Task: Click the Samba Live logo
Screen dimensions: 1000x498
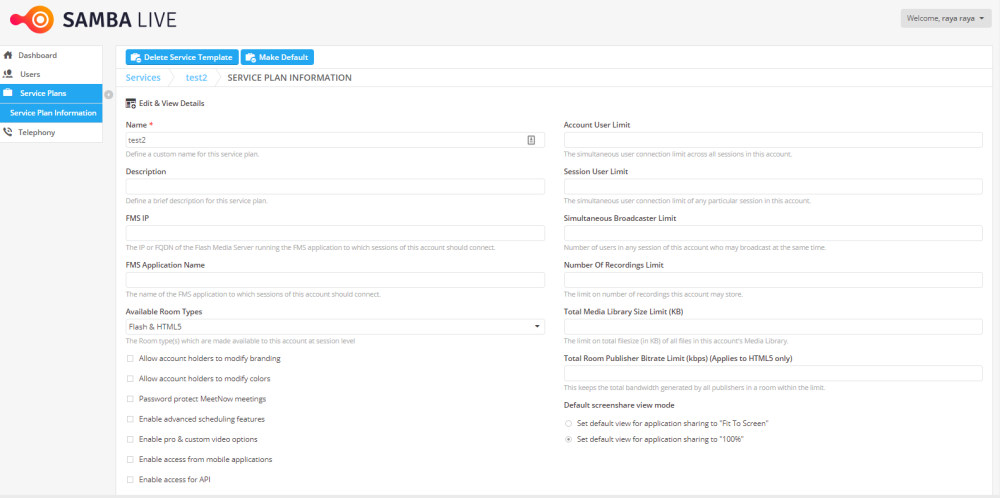Action: [94, 20]
